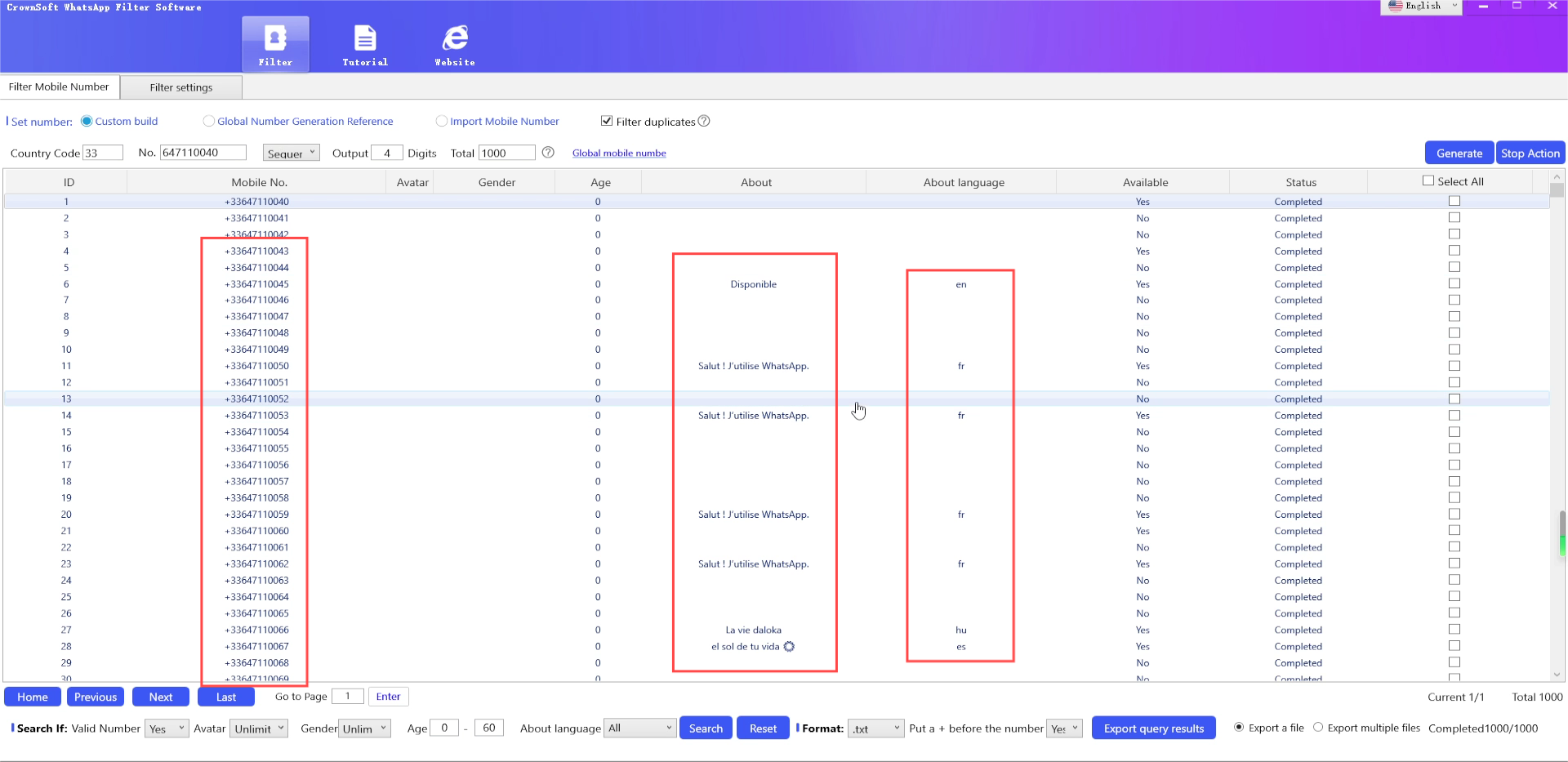Open the Sequer number order dropdown
Image resolution: width=1568 pixels, height=762 pixels.
291,153
